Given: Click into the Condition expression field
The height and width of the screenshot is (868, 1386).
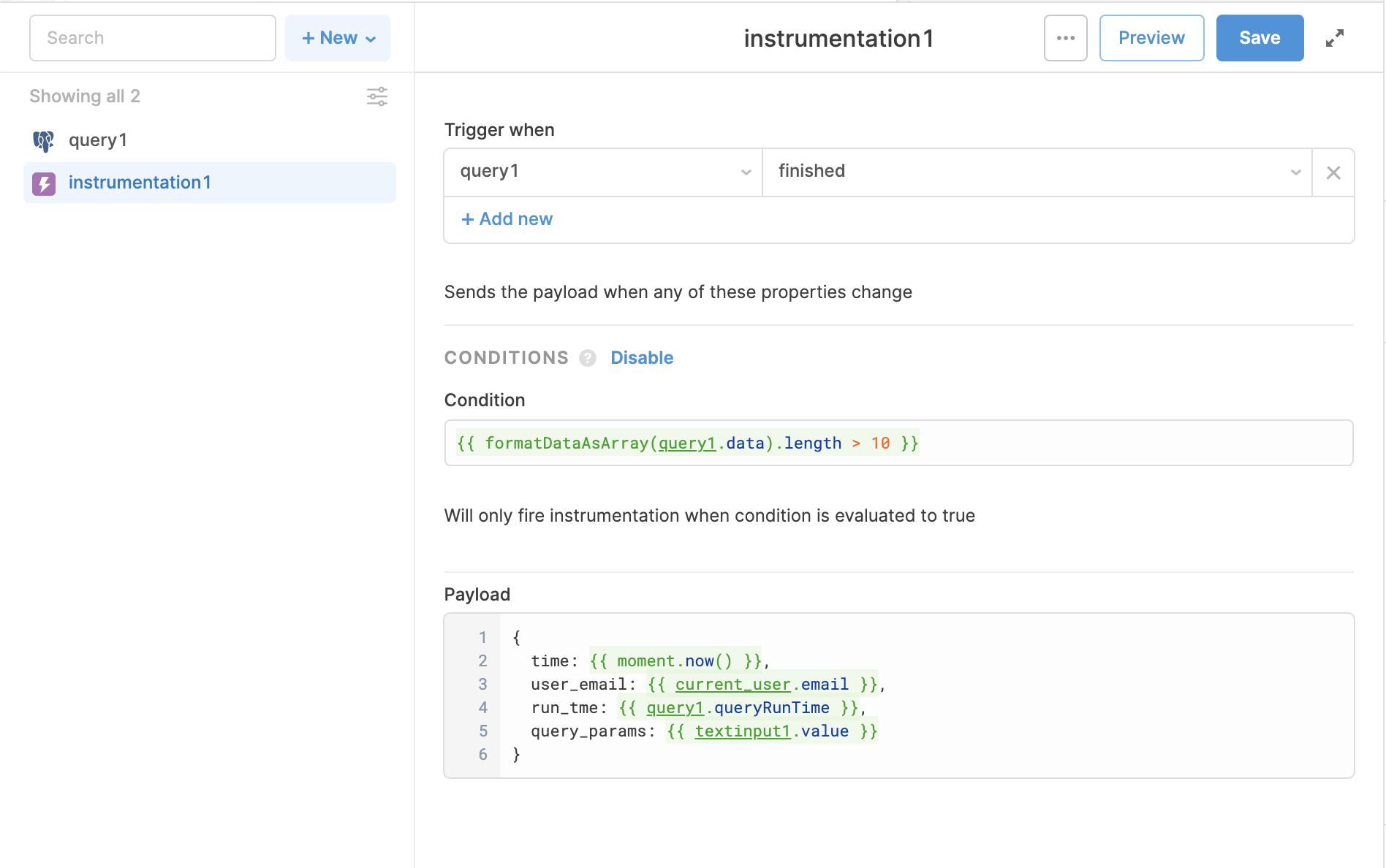Looking at the screenshot, I should (x=899, y=443).
